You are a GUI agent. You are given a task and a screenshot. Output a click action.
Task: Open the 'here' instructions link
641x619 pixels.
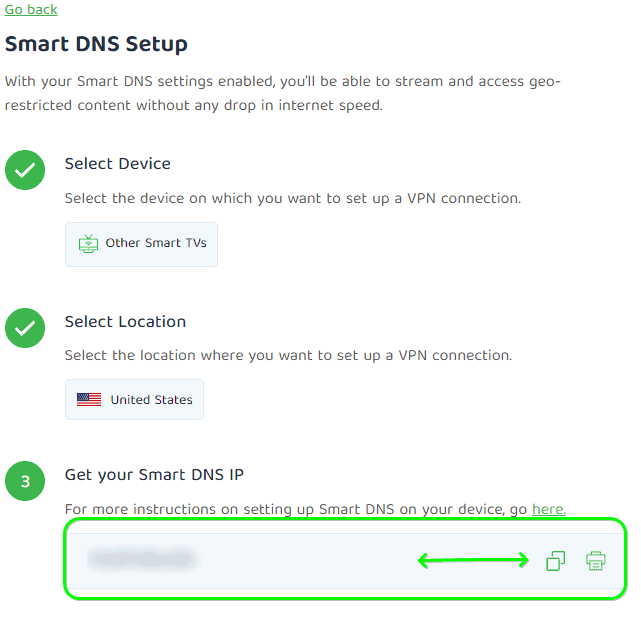(x=548, y=509)
